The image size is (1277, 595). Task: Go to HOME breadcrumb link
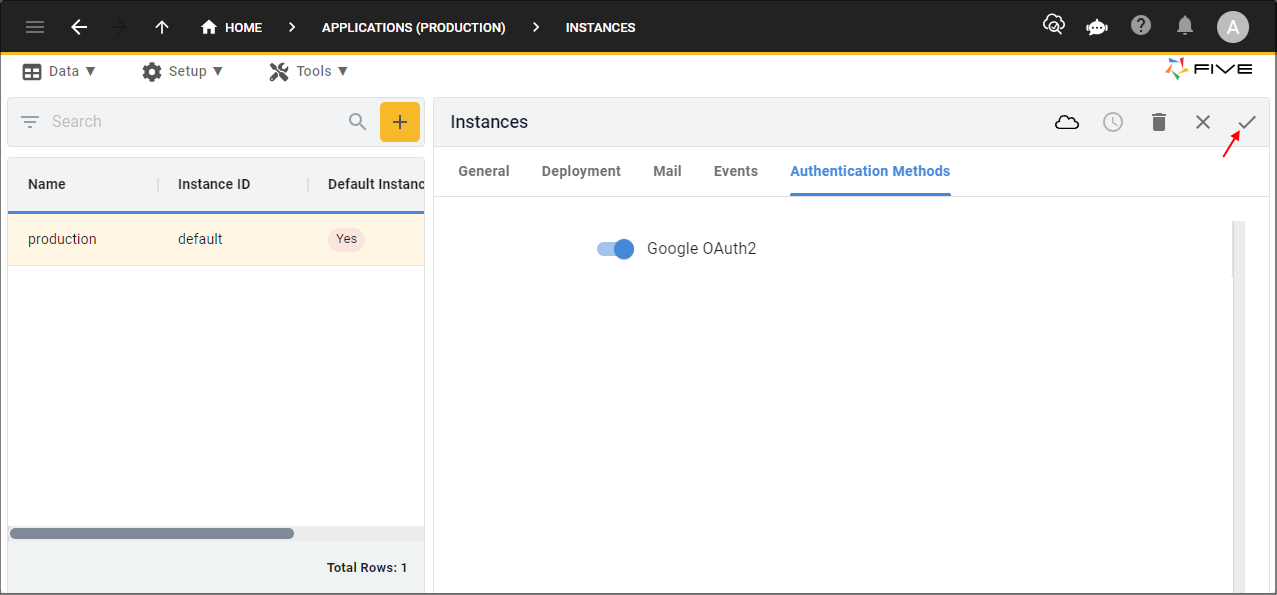pos(231,27)
